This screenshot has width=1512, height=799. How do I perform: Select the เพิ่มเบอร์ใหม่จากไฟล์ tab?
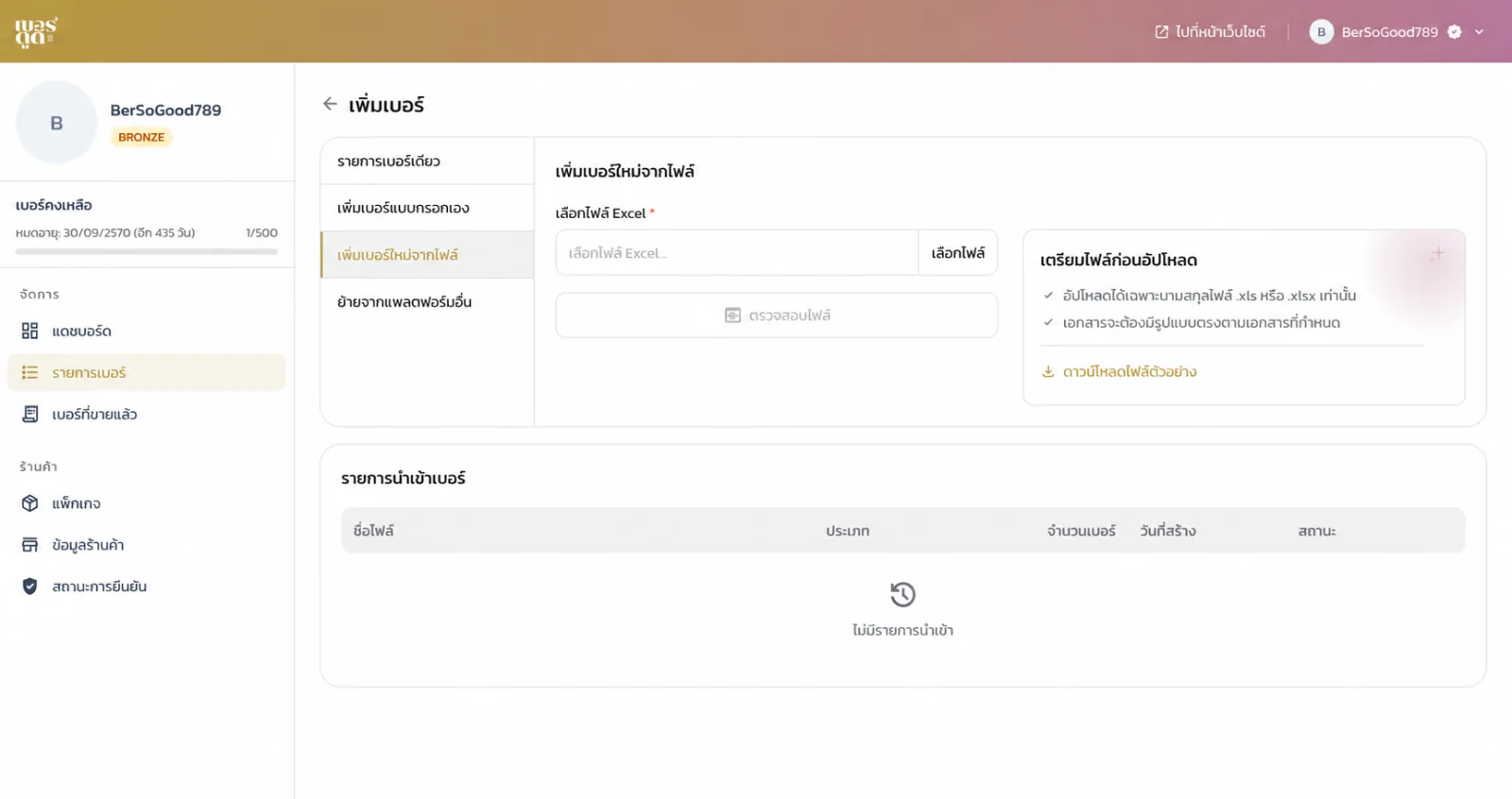pos(427,255)
